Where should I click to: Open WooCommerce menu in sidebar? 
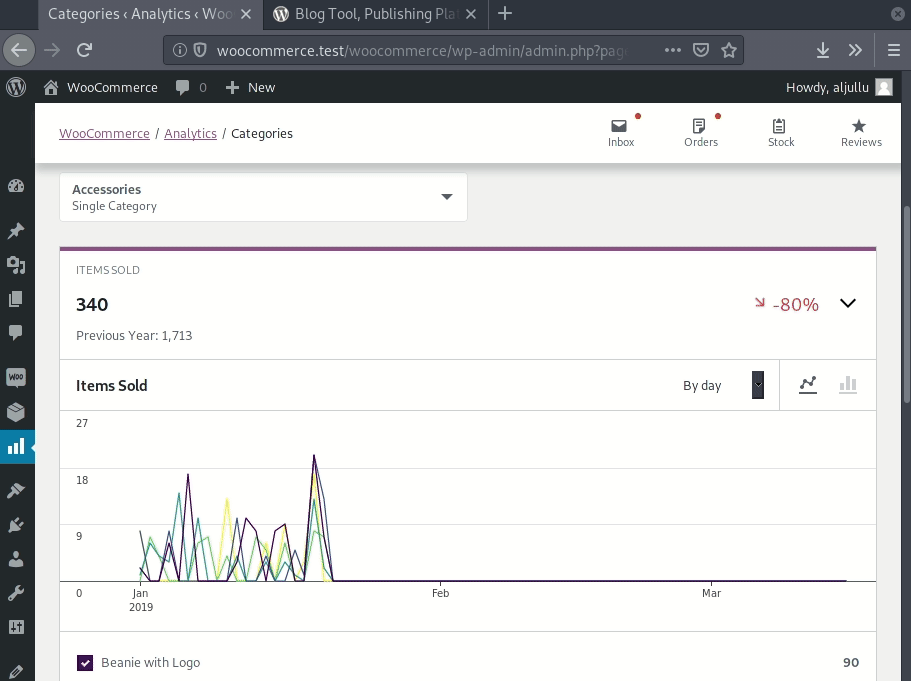click(16, 377)
